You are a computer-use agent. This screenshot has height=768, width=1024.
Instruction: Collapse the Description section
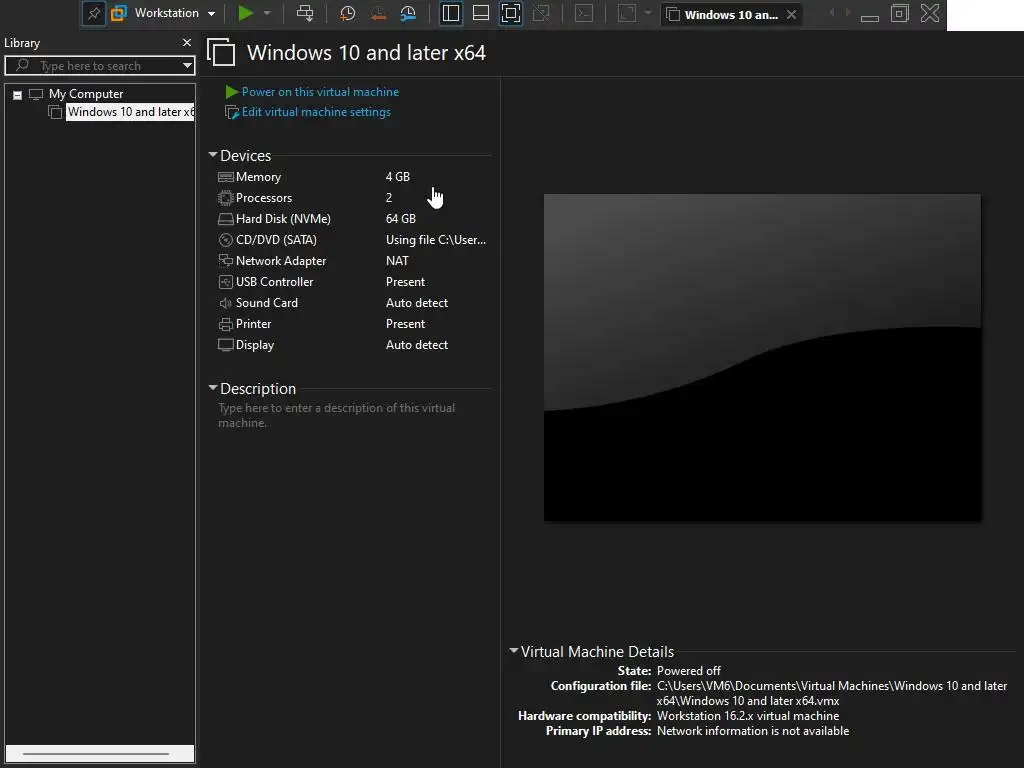point(213,387)
